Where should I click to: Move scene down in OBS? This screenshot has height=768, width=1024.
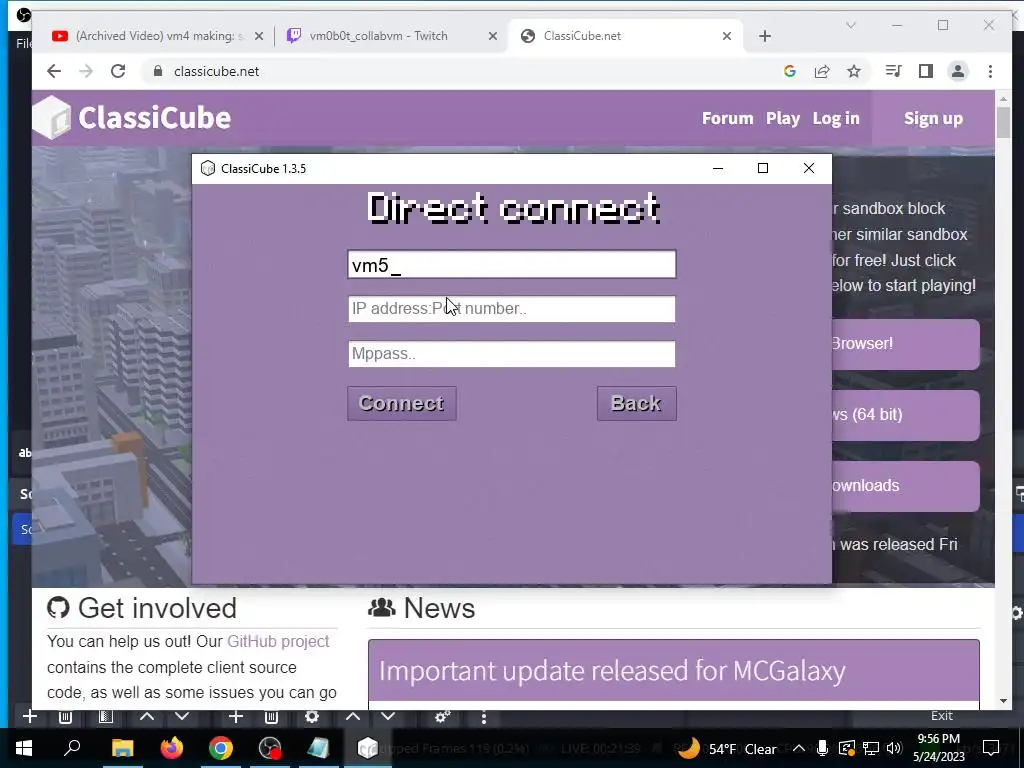[182, 716]
